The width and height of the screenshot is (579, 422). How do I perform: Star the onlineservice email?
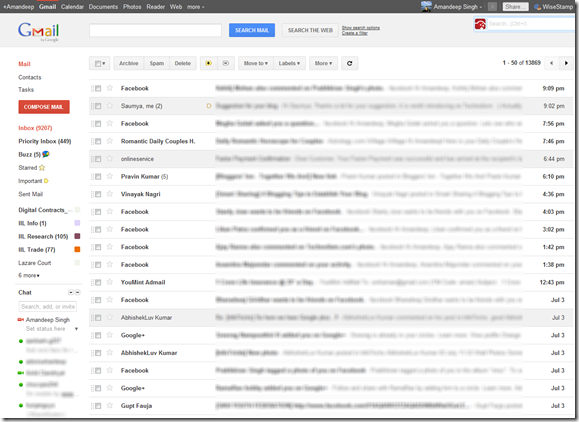point(110,158)
